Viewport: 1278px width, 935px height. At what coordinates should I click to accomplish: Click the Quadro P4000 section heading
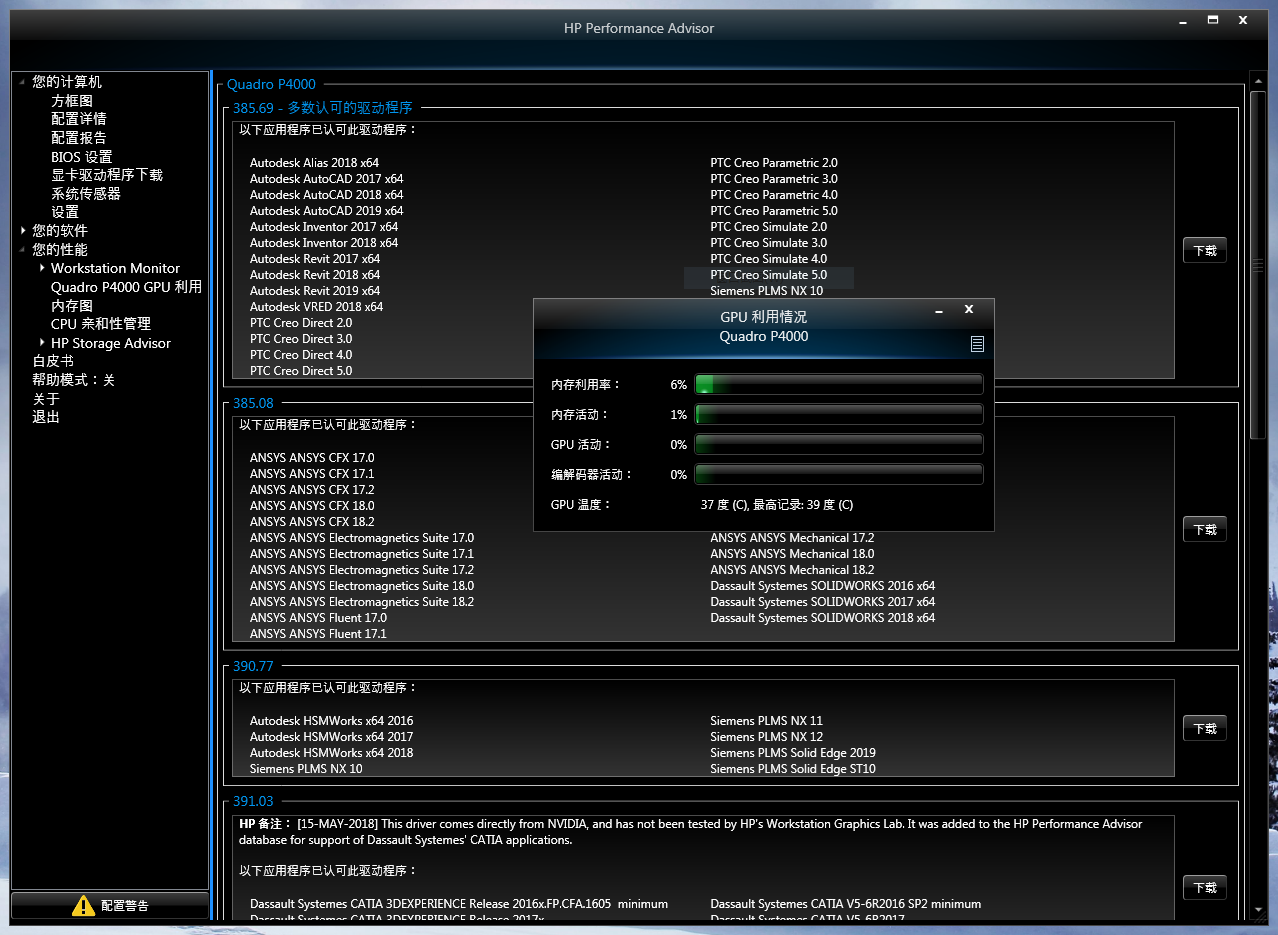pos(271,85)
